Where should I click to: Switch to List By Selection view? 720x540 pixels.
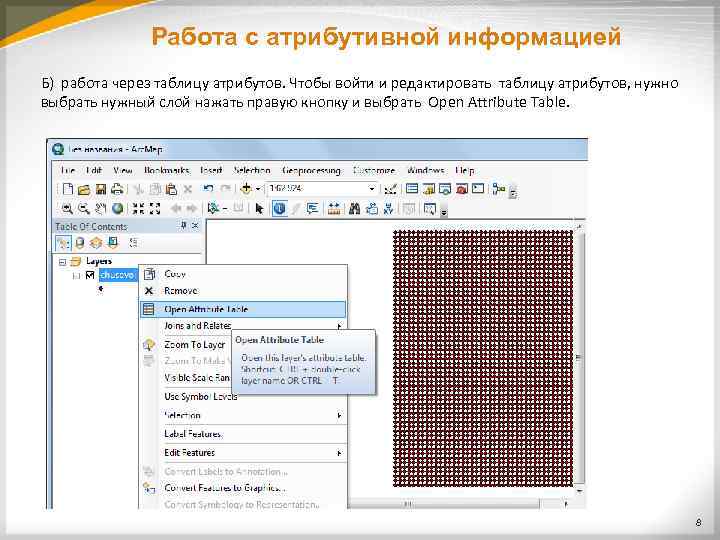click(113, 242)
